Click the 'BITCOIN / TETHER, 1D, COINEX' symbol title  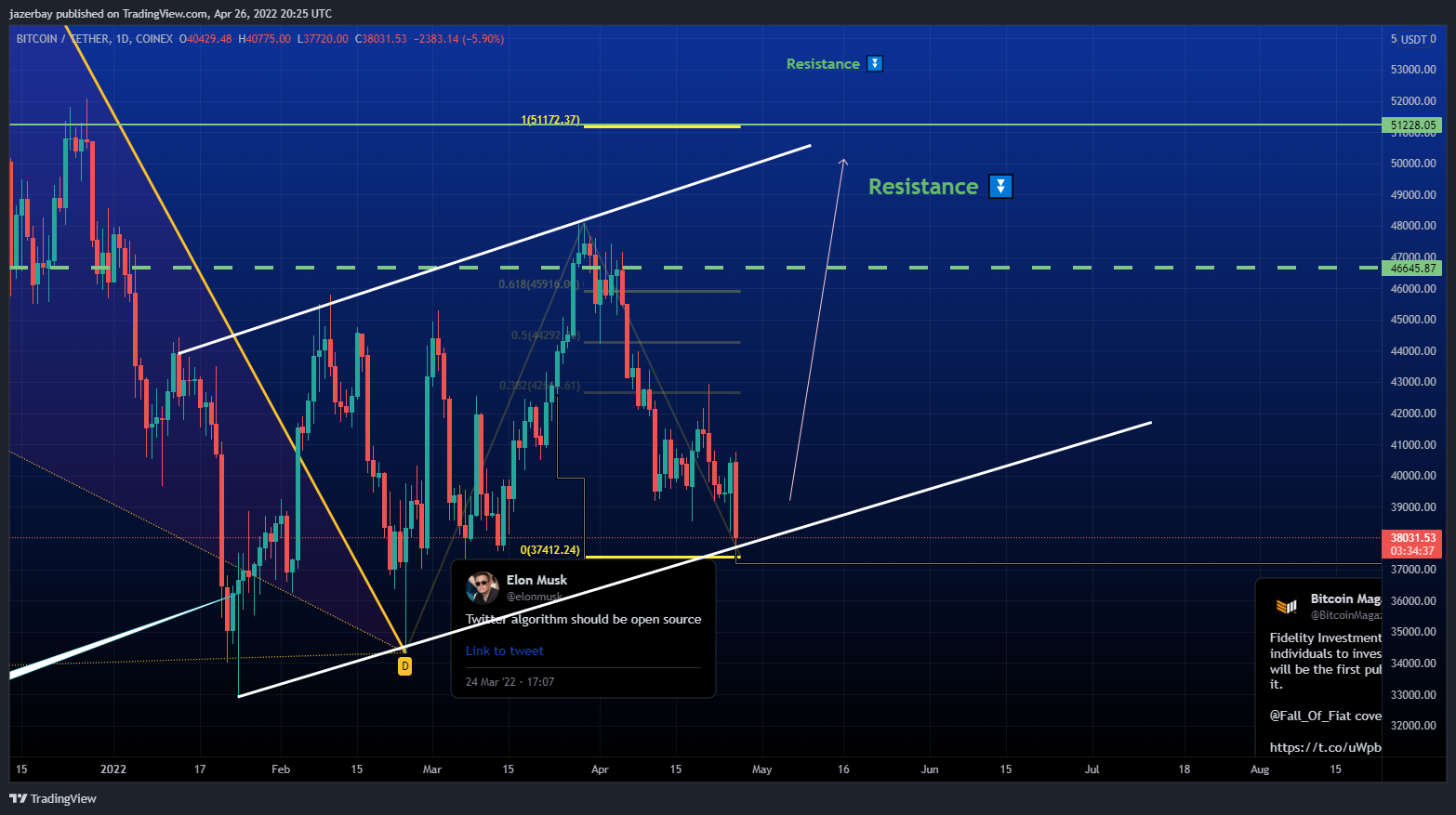(x=95, y=39)
